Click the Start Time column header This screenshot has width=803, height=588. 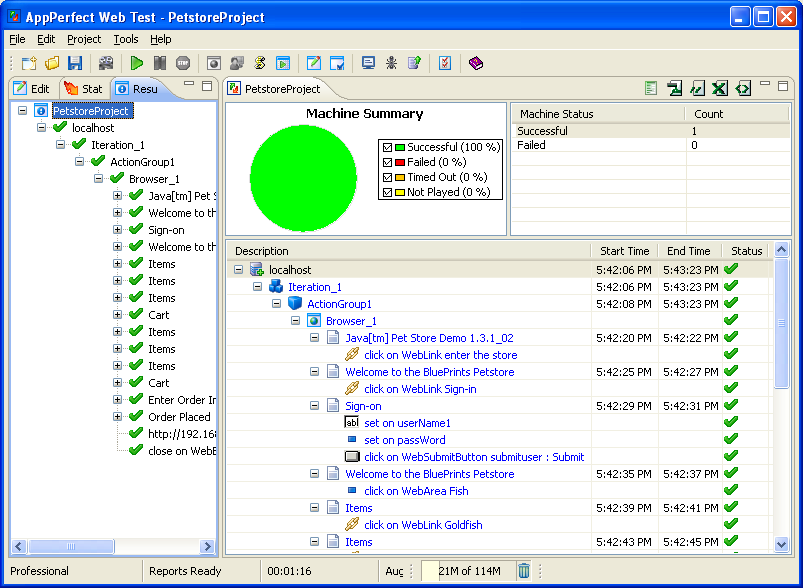624,251
